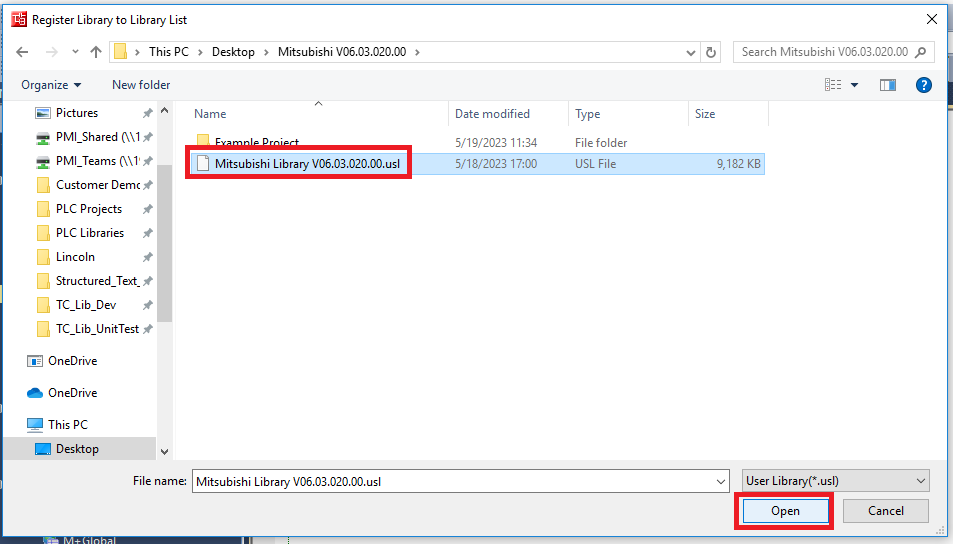Click the Search Mitsubishi V06.03.020.00 box

click(825, 52)
